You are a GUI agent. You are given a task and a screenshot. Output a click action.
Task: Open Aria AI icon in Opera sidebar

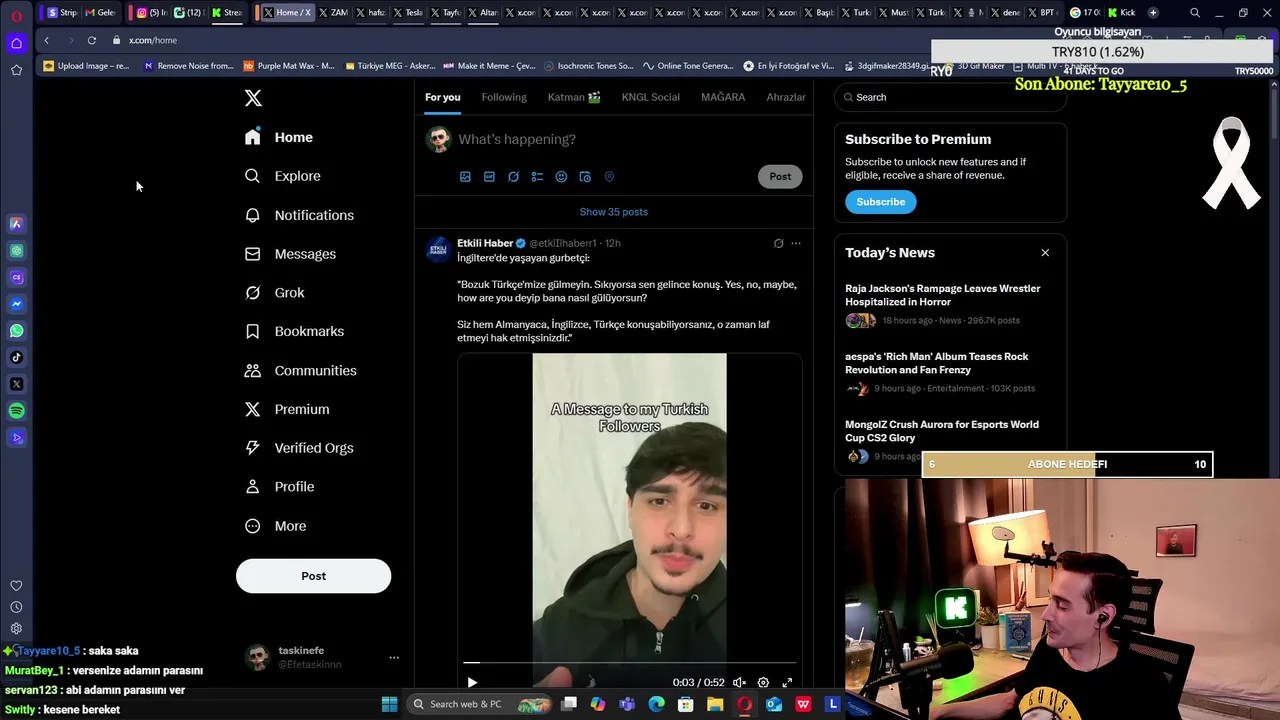pos(16,224)
